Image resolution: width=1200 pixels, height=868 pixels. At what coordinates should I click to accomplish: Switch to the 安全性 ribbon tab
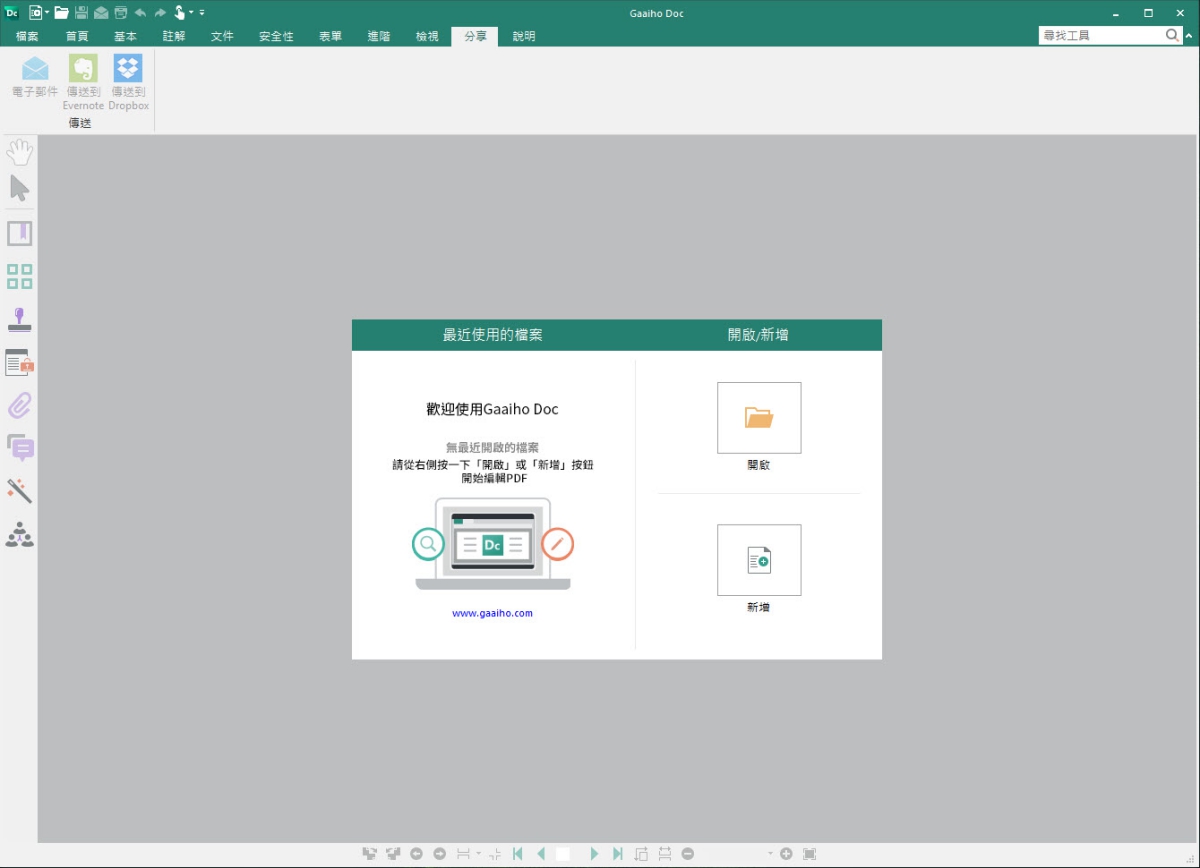[276, 36]
